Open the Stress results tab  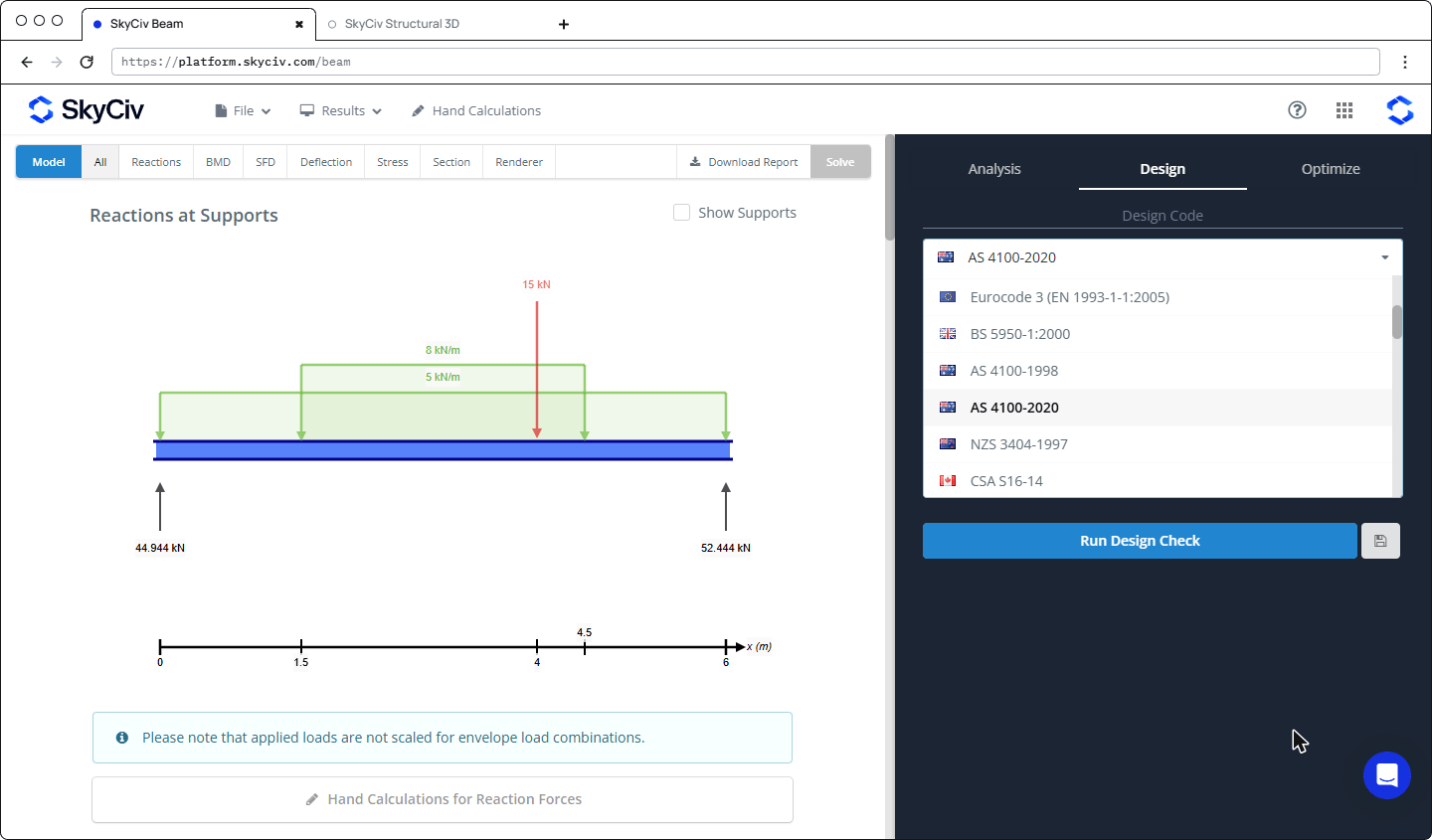[393, 162]
